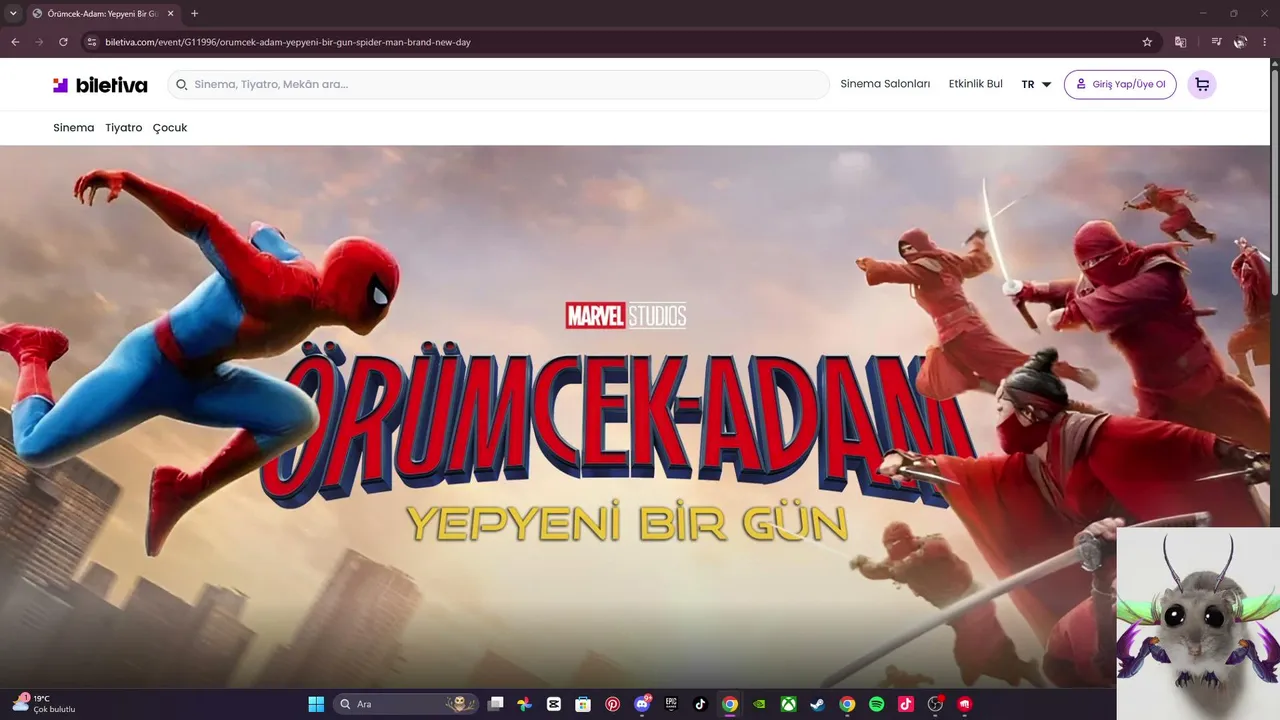Go to Sinema Salonları
Screen dimensions: 1280x720
(885, 84)
